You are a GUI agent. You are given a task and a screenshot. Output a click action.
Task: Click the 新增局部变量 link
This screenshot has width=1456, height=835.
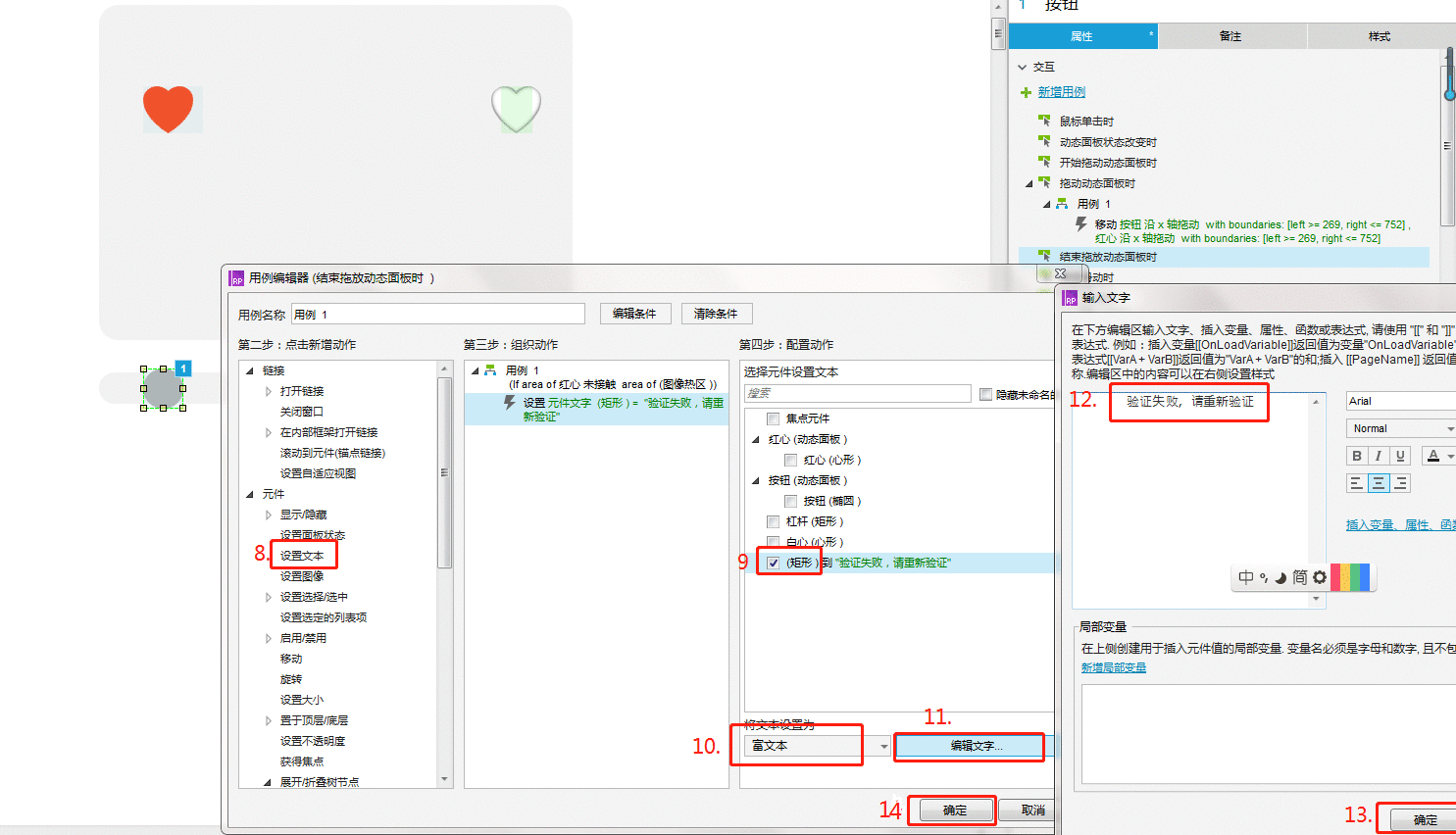(x=1114, y=667)
